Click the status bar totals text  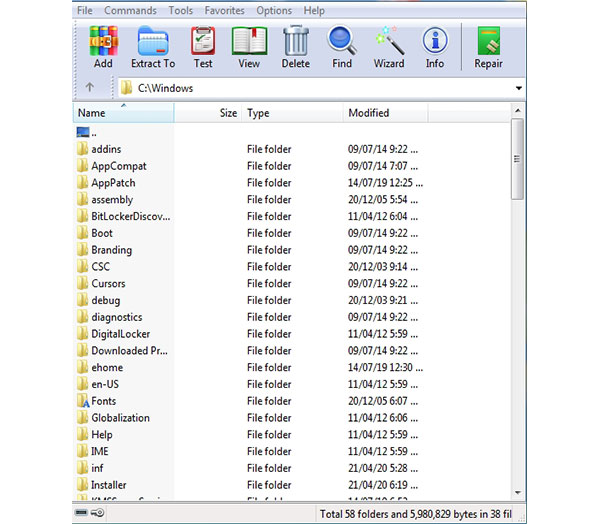click(416, 514)
